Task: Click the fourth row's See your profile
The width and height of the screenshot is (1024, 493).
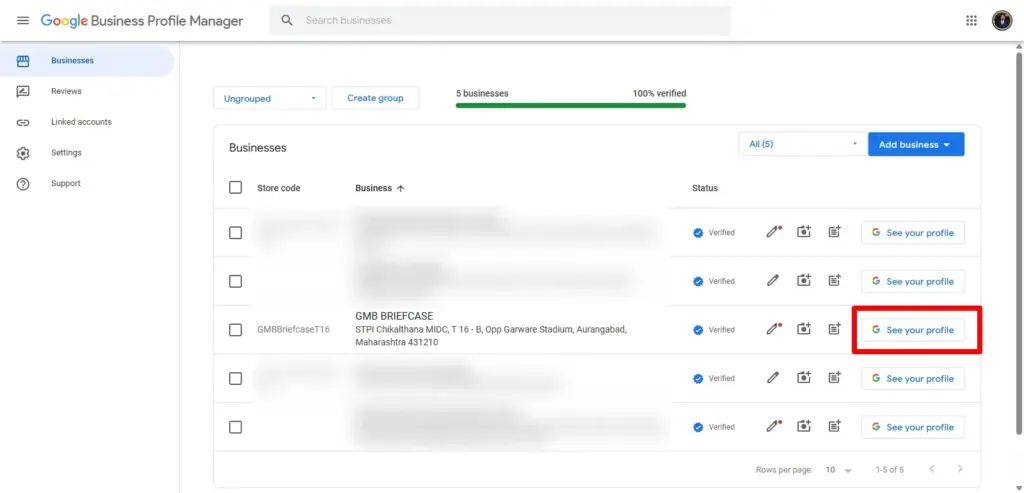Action: click(913, 379)
